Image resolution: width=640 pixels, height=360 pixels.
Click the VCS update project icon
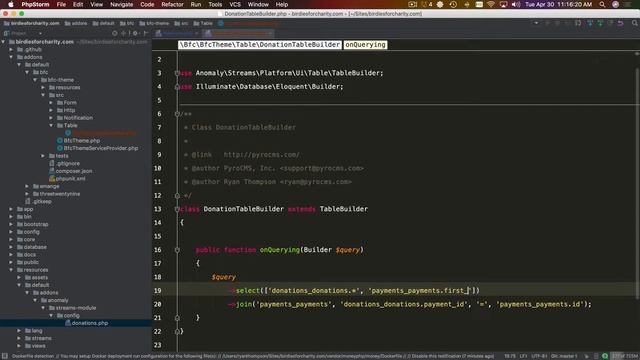point(590,23)
